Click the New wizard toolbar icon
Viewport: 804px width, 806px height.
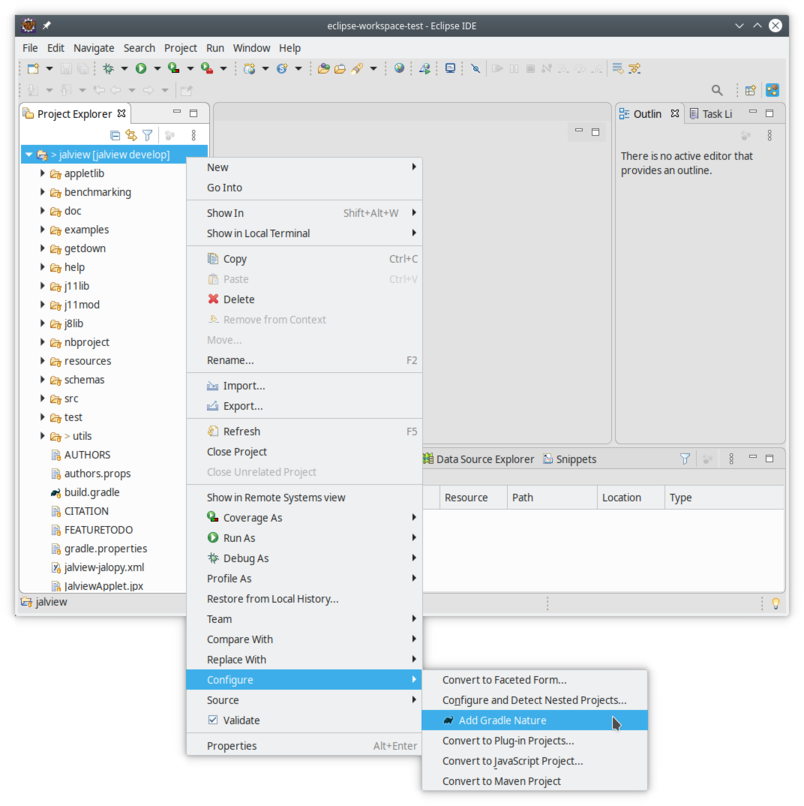[x=33, y=68]
